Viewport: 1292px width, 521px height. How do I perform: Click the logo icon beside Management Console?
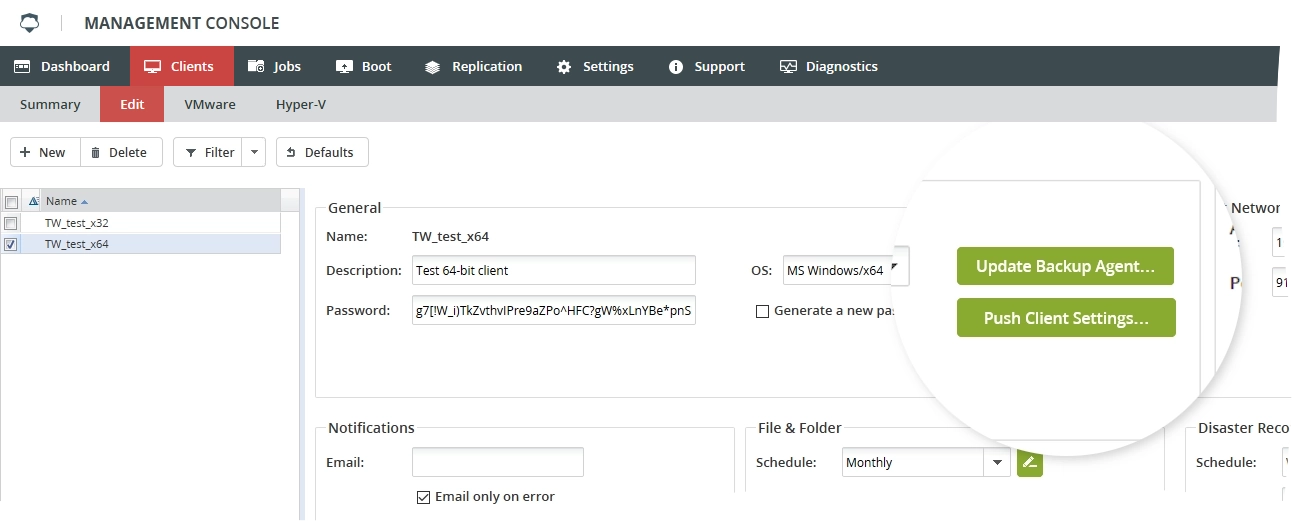pos(31,22)
